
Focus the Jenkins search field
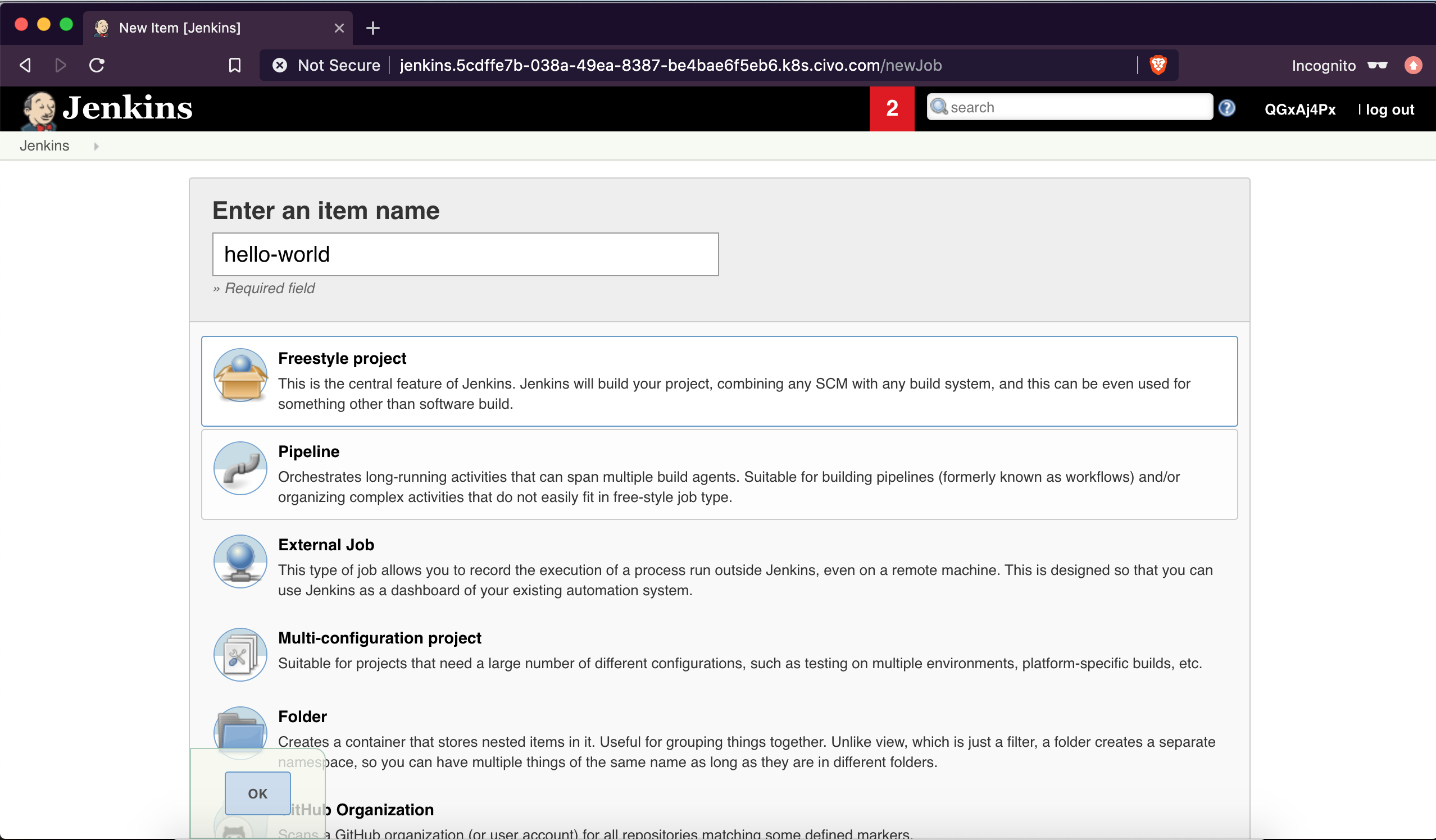[1070, 107]
